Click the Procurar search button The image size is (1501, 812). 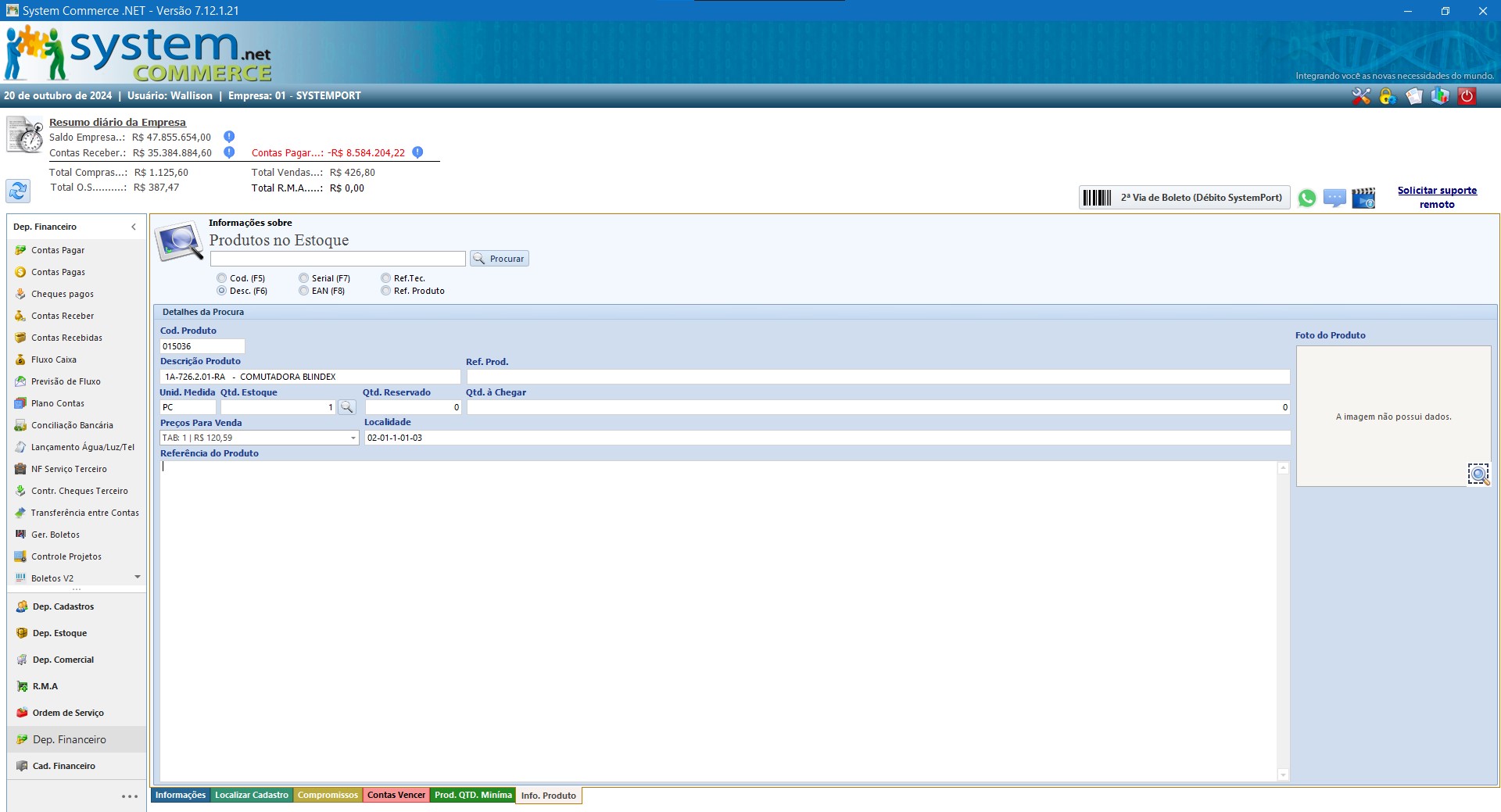tap(500, 259)
